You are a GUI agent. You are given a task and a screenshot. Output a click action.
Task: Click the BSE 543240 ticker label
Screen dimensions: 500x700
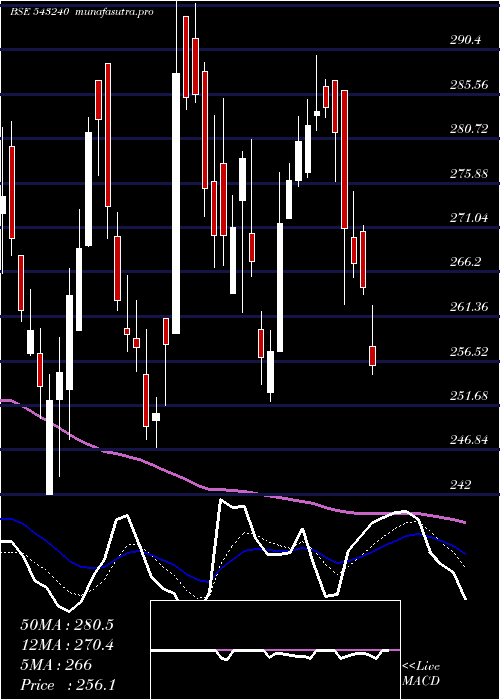click(39, 12)
